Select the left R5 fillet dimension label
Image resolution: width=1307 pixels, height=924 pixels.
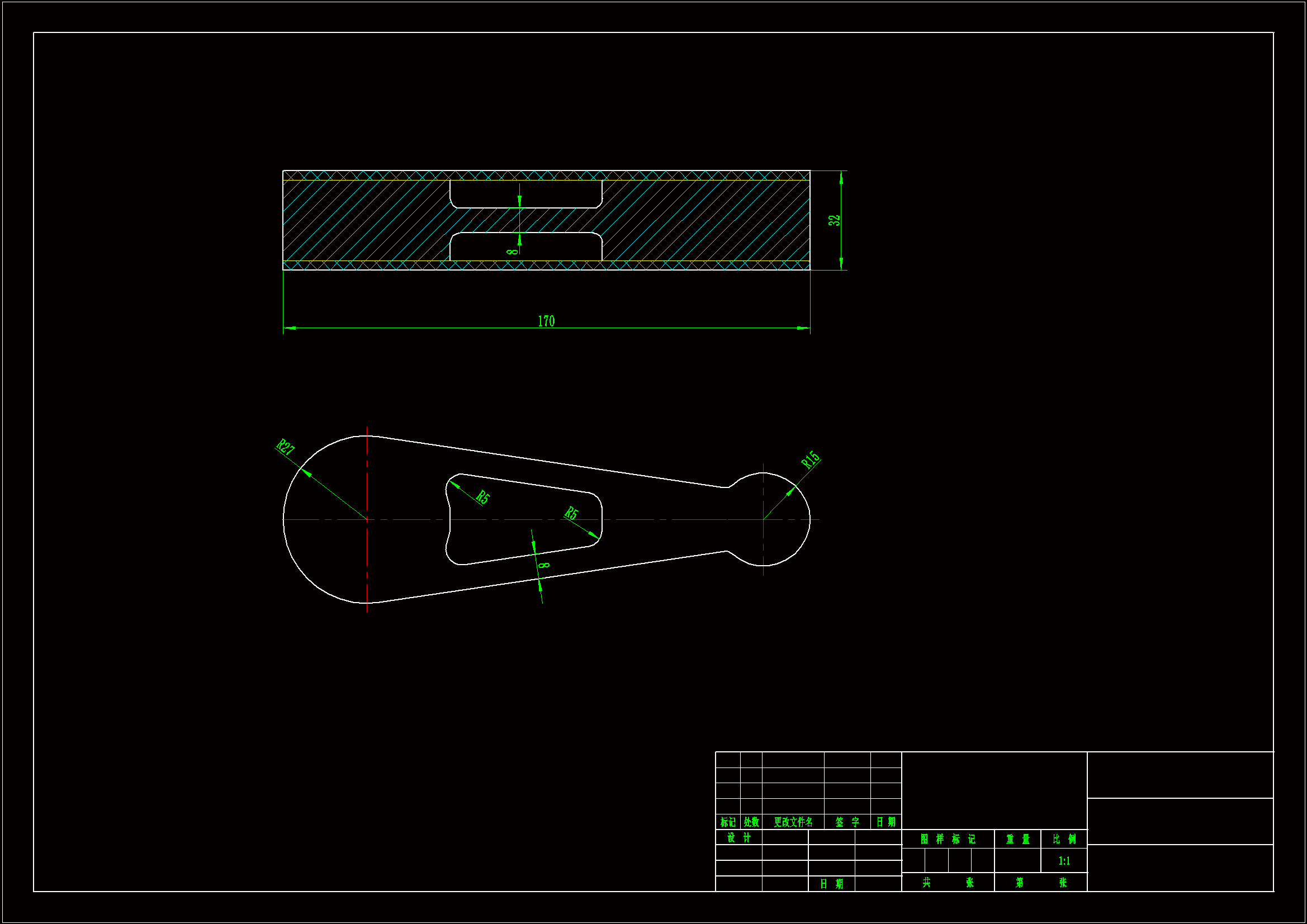coord(483,497)
